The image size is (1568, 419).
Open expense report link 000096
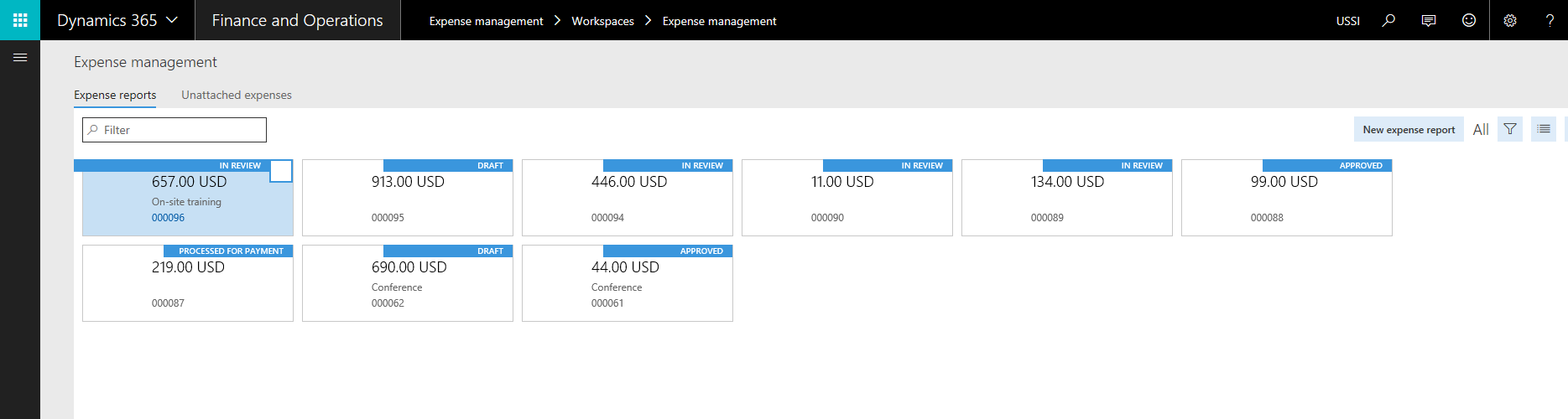coord(168,218)
